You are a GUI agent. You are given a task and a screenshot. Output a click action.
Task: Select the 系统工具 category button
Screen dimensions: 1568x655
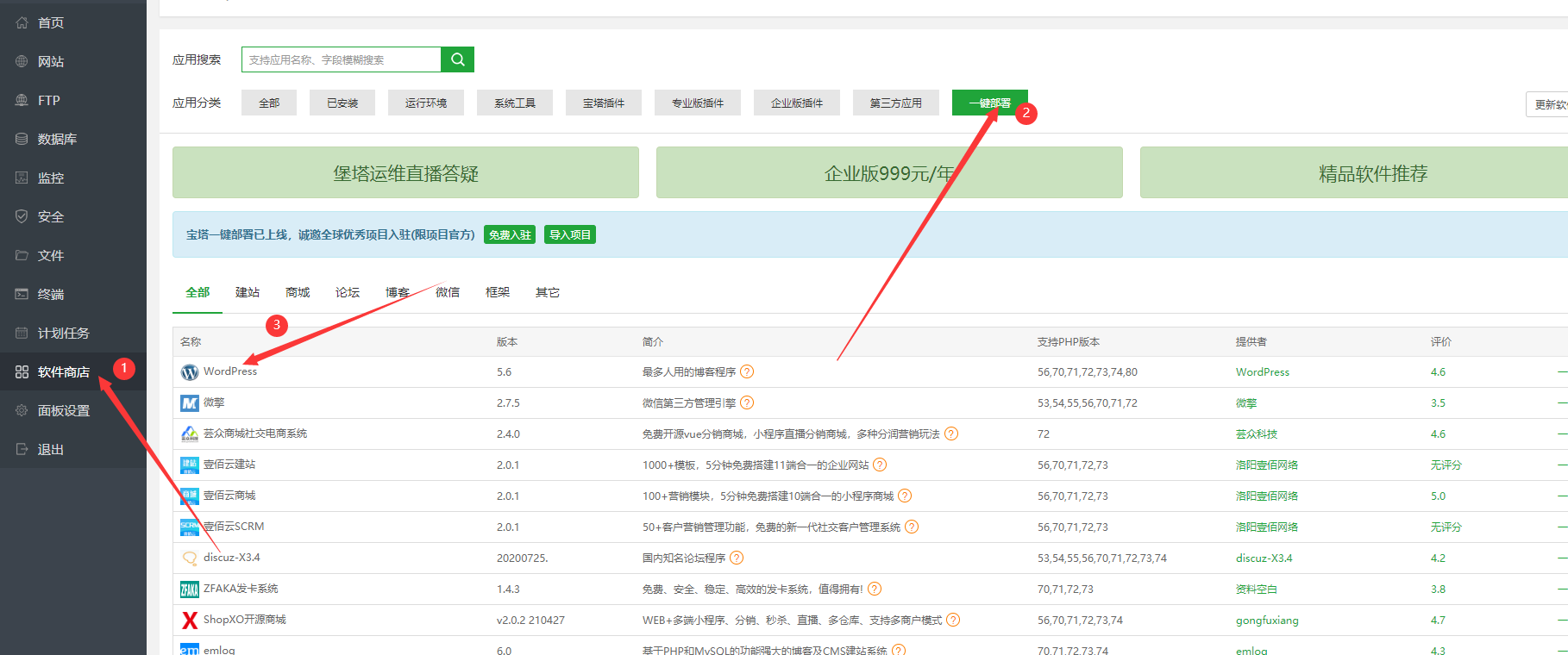515,103
